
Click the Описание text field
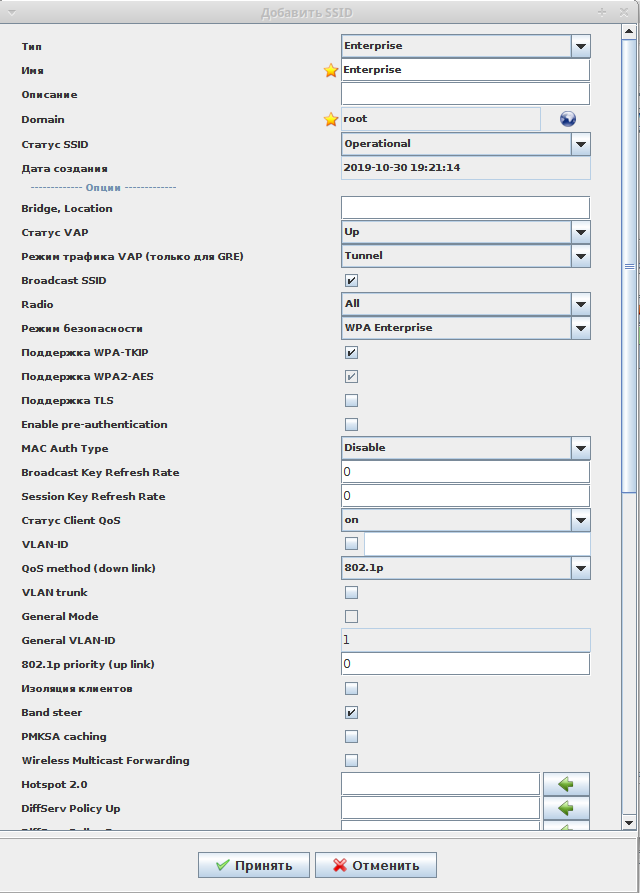coord(465,95)
